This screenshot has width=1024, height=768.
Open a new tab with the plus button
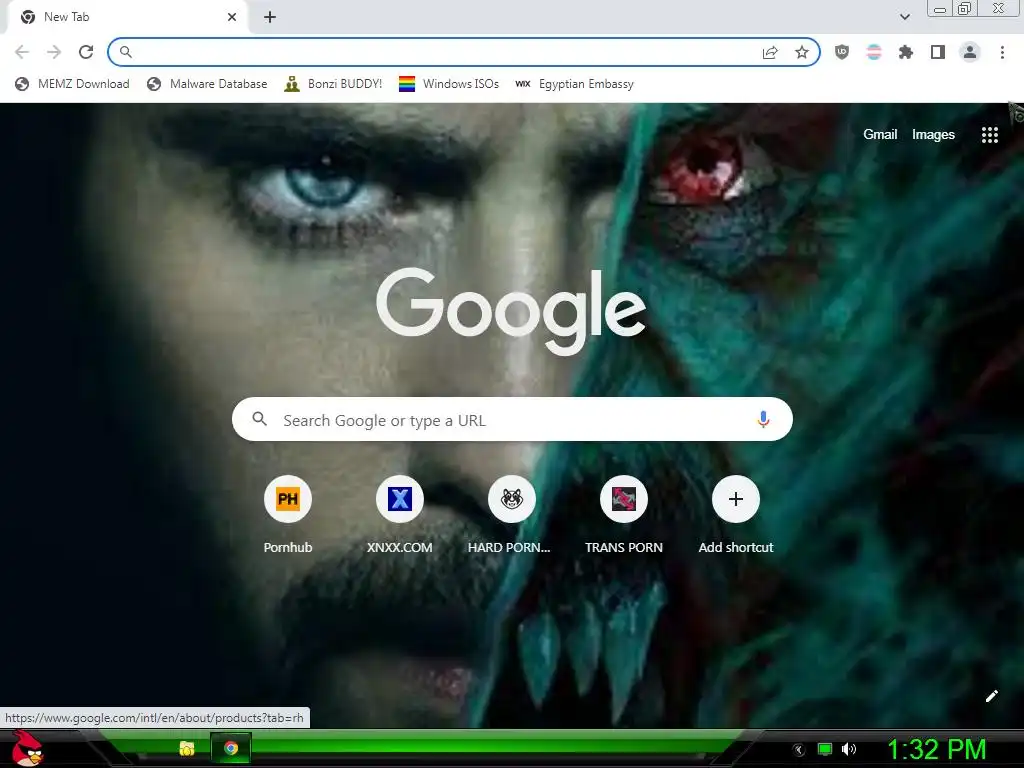click(270, 17)
